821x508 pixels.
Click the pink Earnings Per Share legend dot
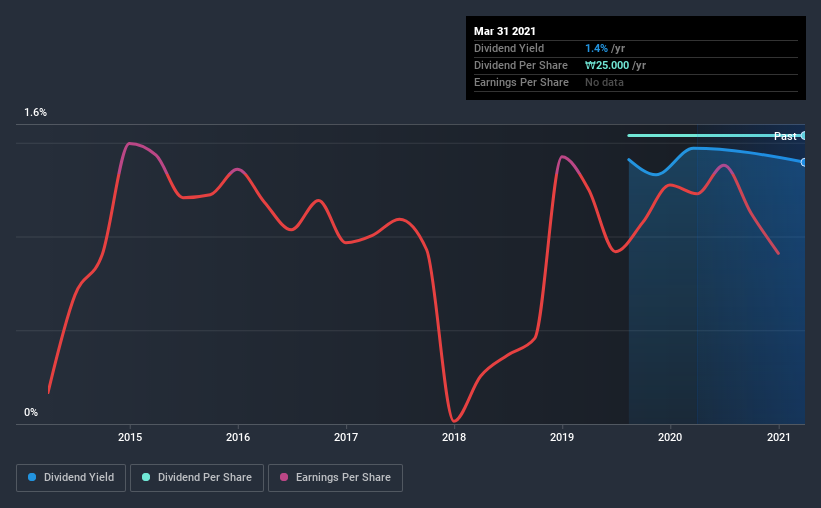[x=284, y=477]
